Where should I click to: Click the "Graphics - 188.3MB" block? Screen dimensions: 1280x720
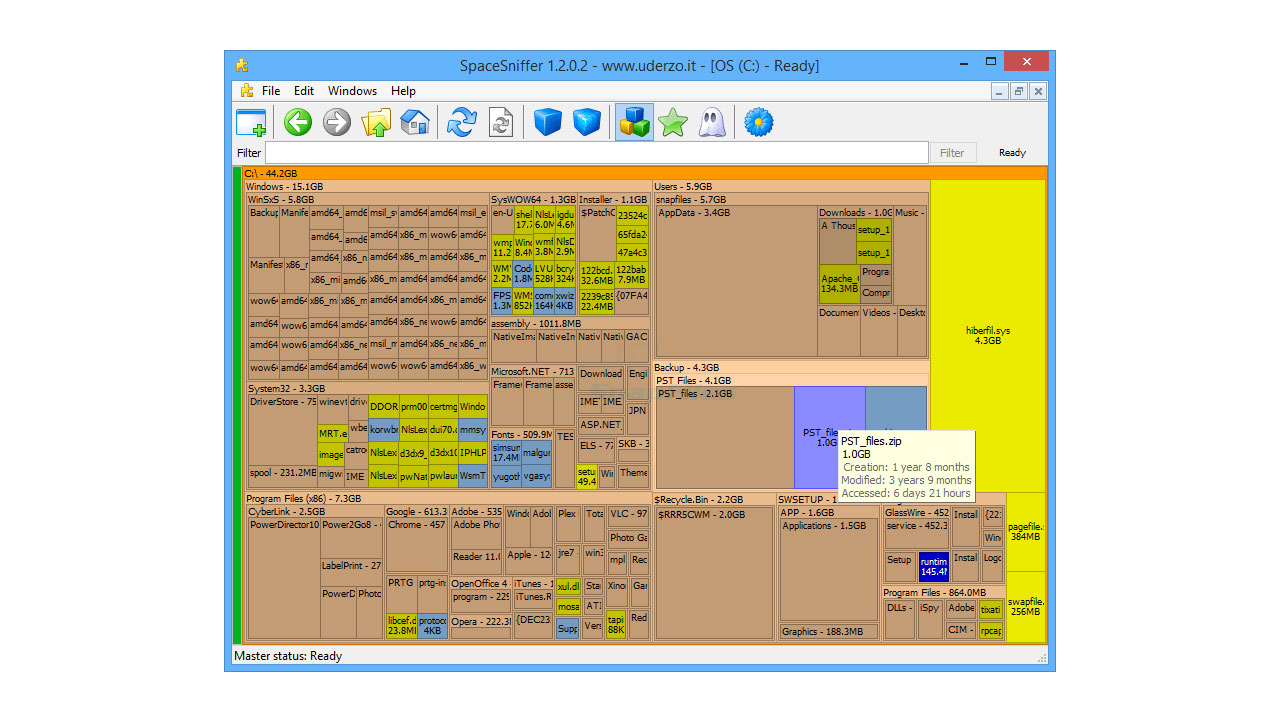coord(829,632)
